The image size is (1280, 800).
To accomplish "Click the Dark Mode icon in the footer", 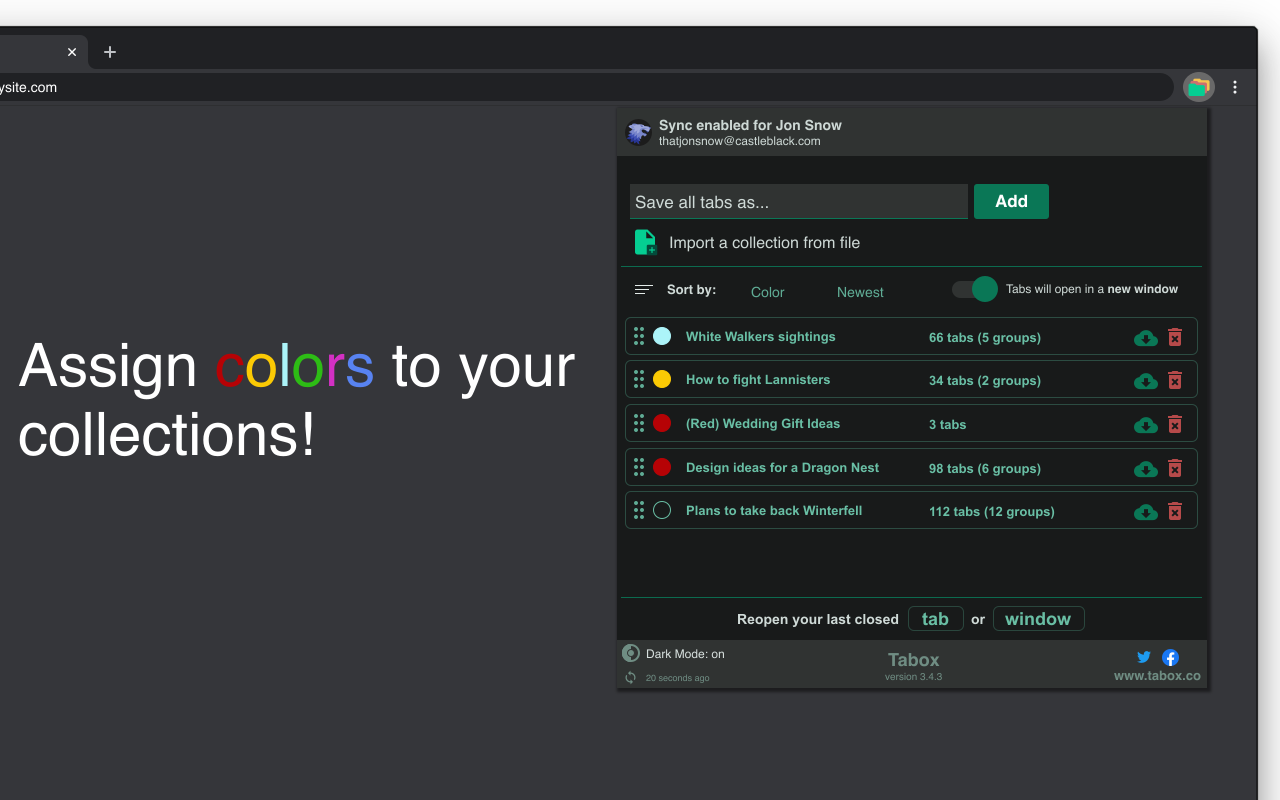I will [x=630, y=653].
